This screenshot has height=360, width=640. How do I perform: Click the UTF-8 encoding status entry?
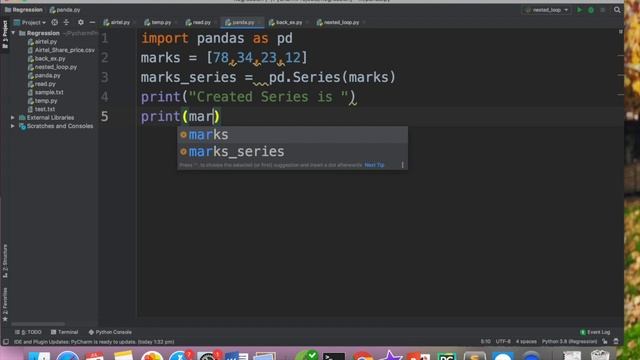503,341
